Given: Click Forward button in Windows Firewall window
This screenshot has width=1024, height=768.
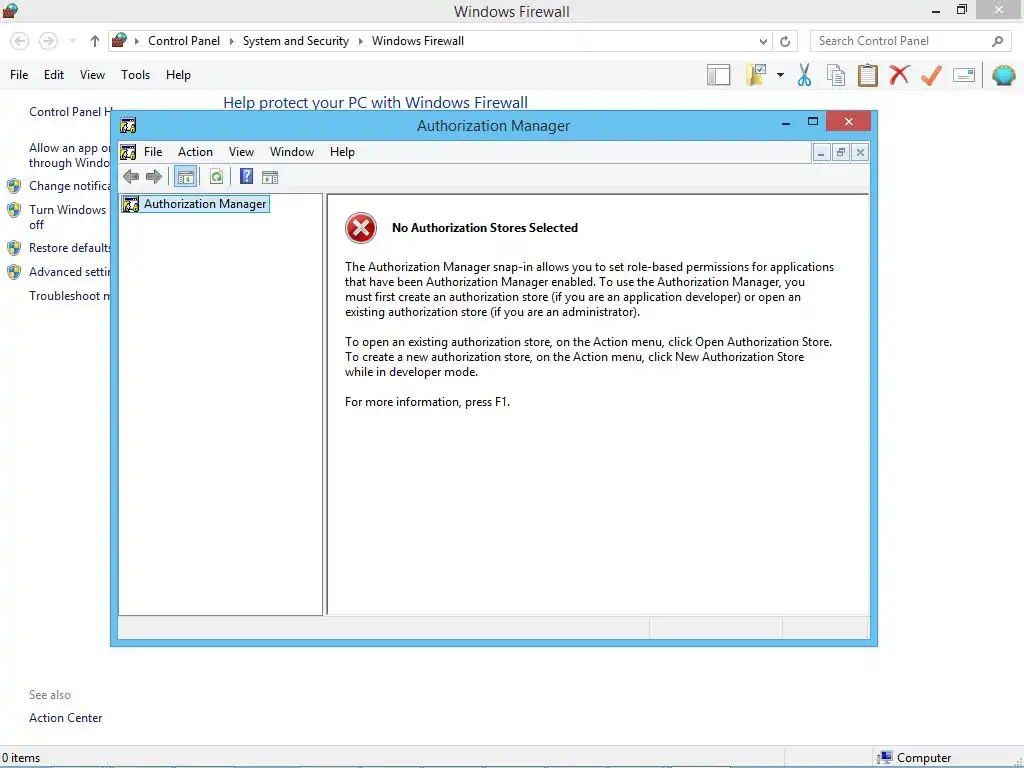Looking at the screenshot, I should 48,41.
